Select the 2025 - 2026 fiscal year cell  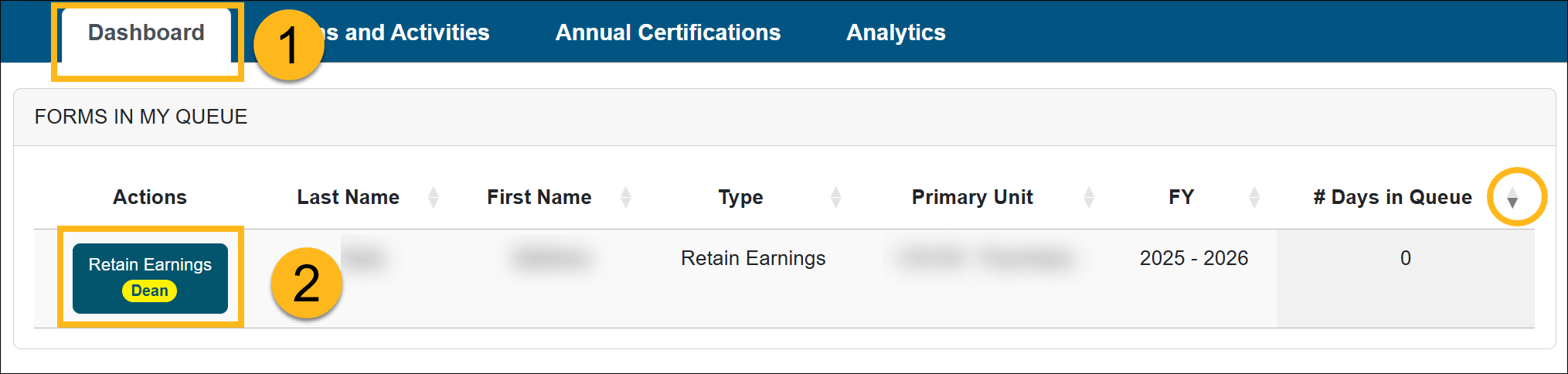1193,258
